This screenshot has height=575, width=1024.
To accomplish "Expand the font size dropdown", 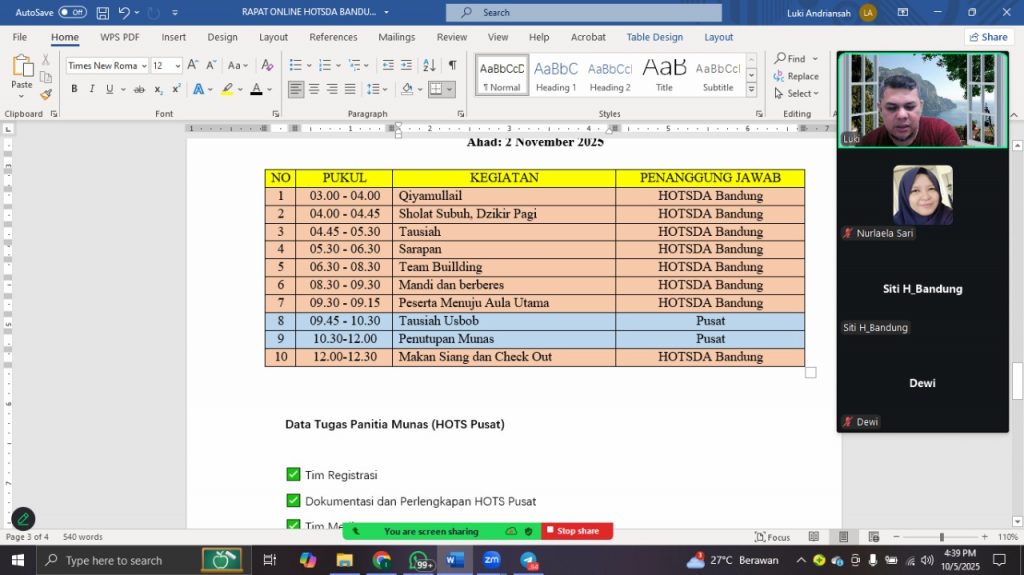I will [x=178, y=65].
